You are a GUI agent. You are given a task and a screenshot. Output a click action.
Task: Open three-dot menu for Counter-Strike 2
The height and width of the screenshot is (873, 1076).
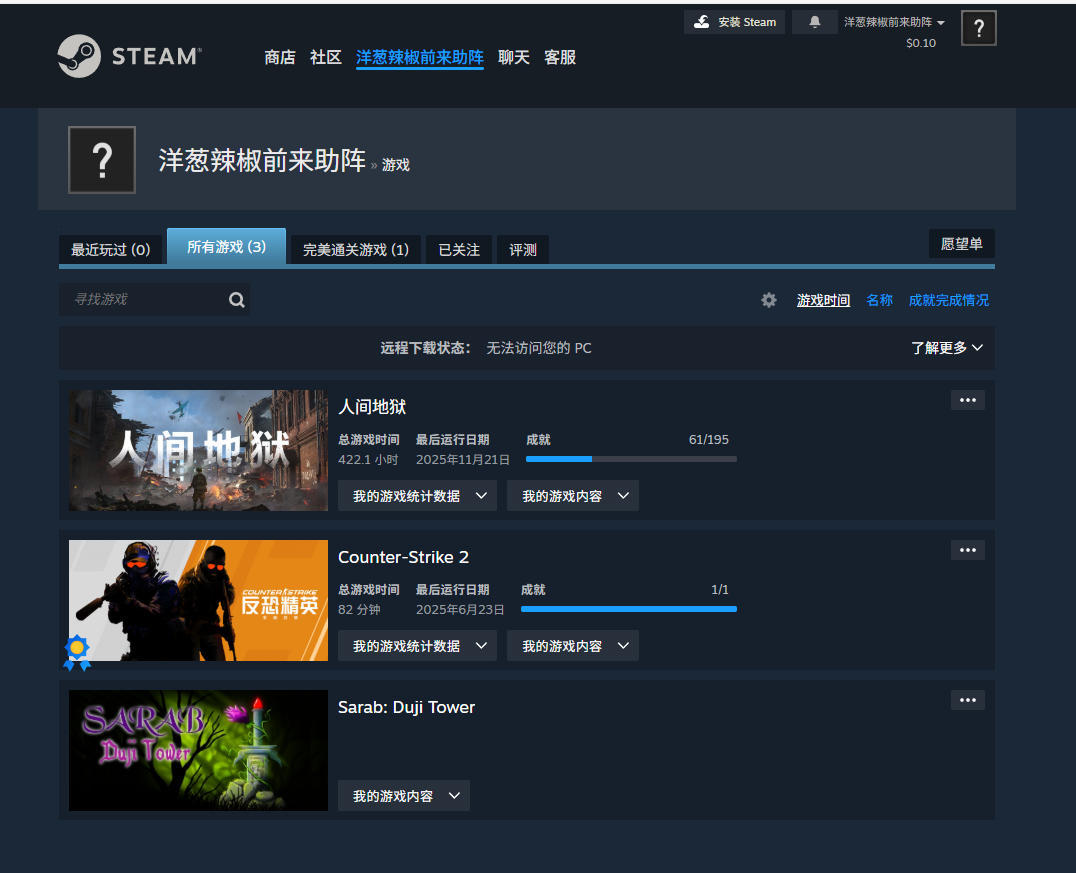pos(967,550)
